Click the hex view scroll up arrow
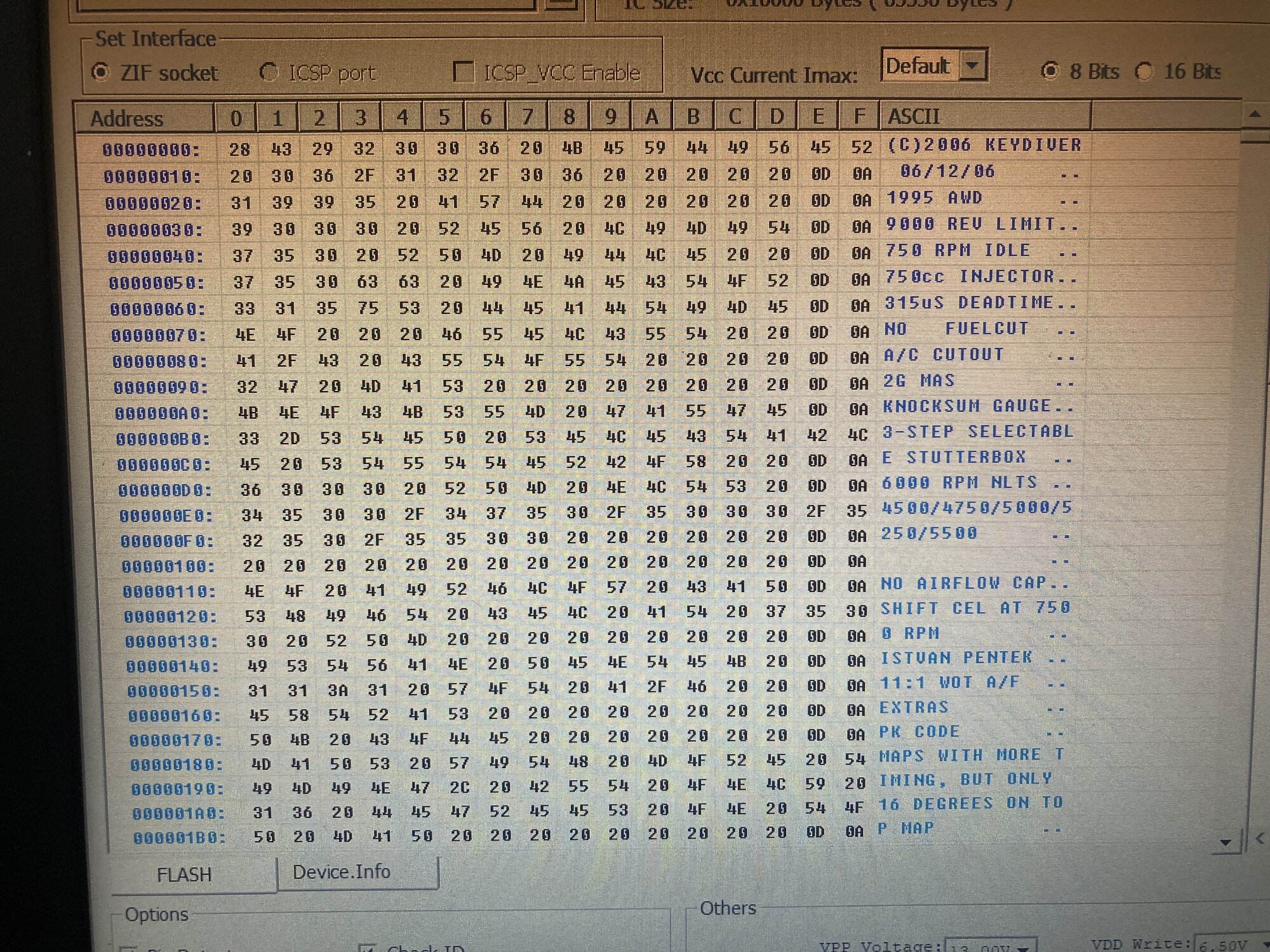The width and height of the screenshot is (1270, 952). click(1254, 115)
